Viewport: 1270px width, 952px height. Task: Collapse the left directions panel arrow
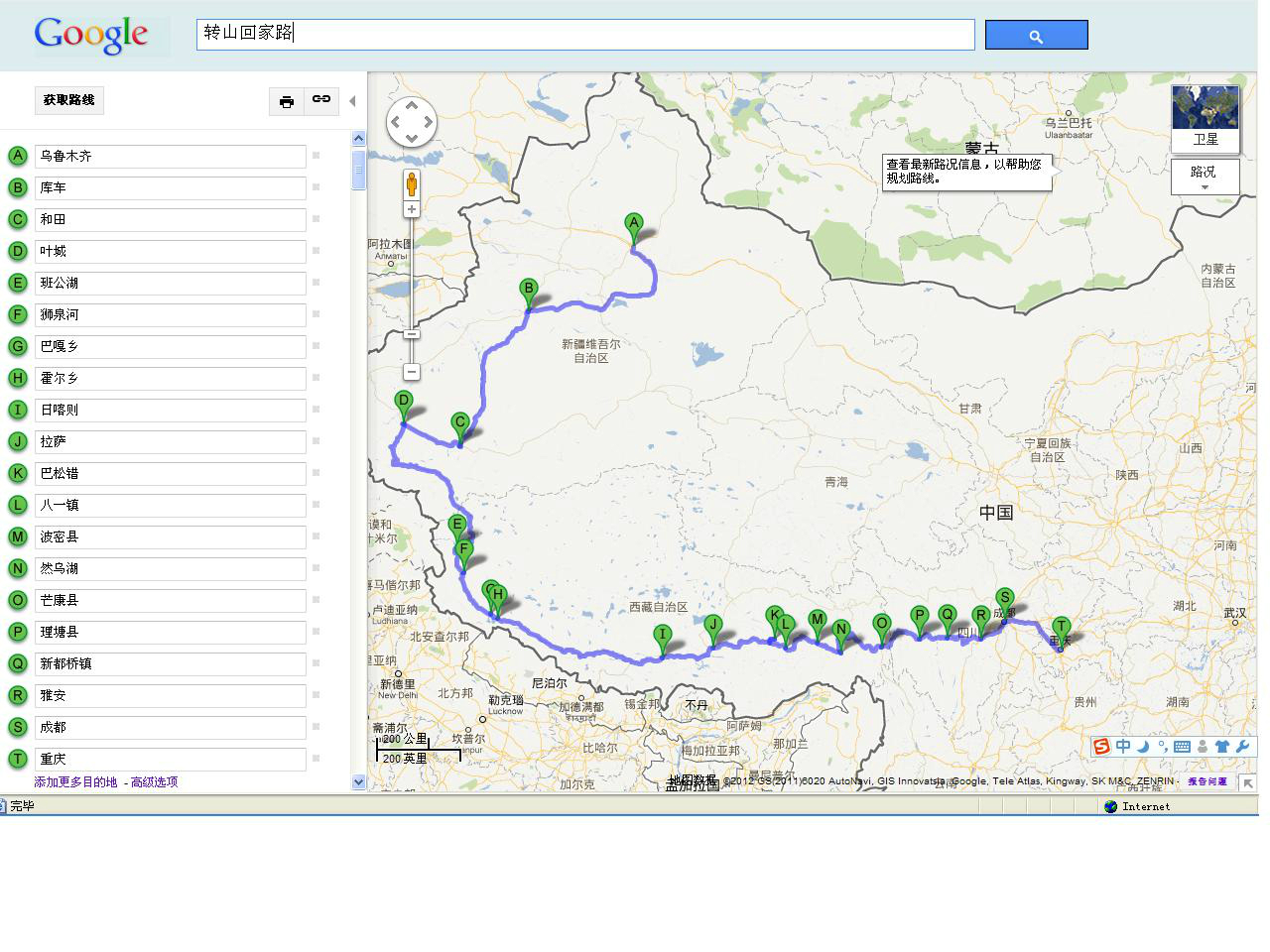(x=352, y=101)
